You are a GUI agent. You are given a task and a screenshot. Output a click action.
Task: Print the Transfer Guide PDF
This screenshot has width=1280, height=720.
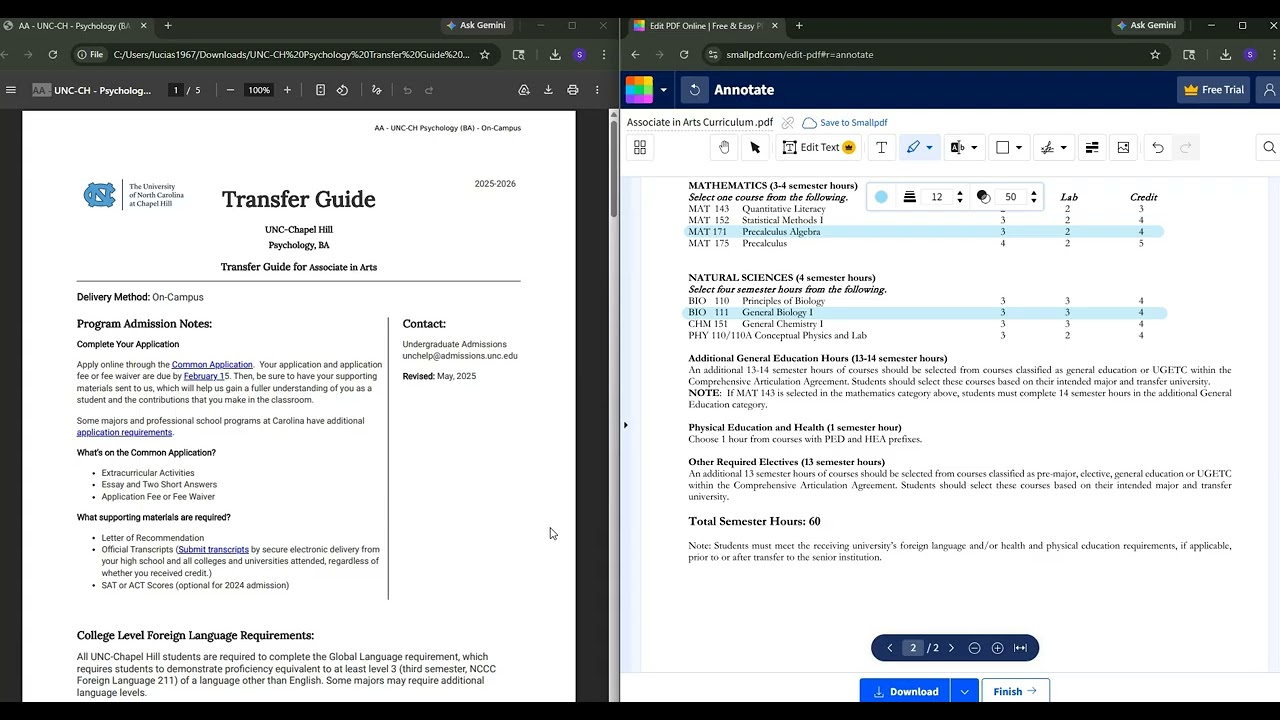click(x=572, y=90)
